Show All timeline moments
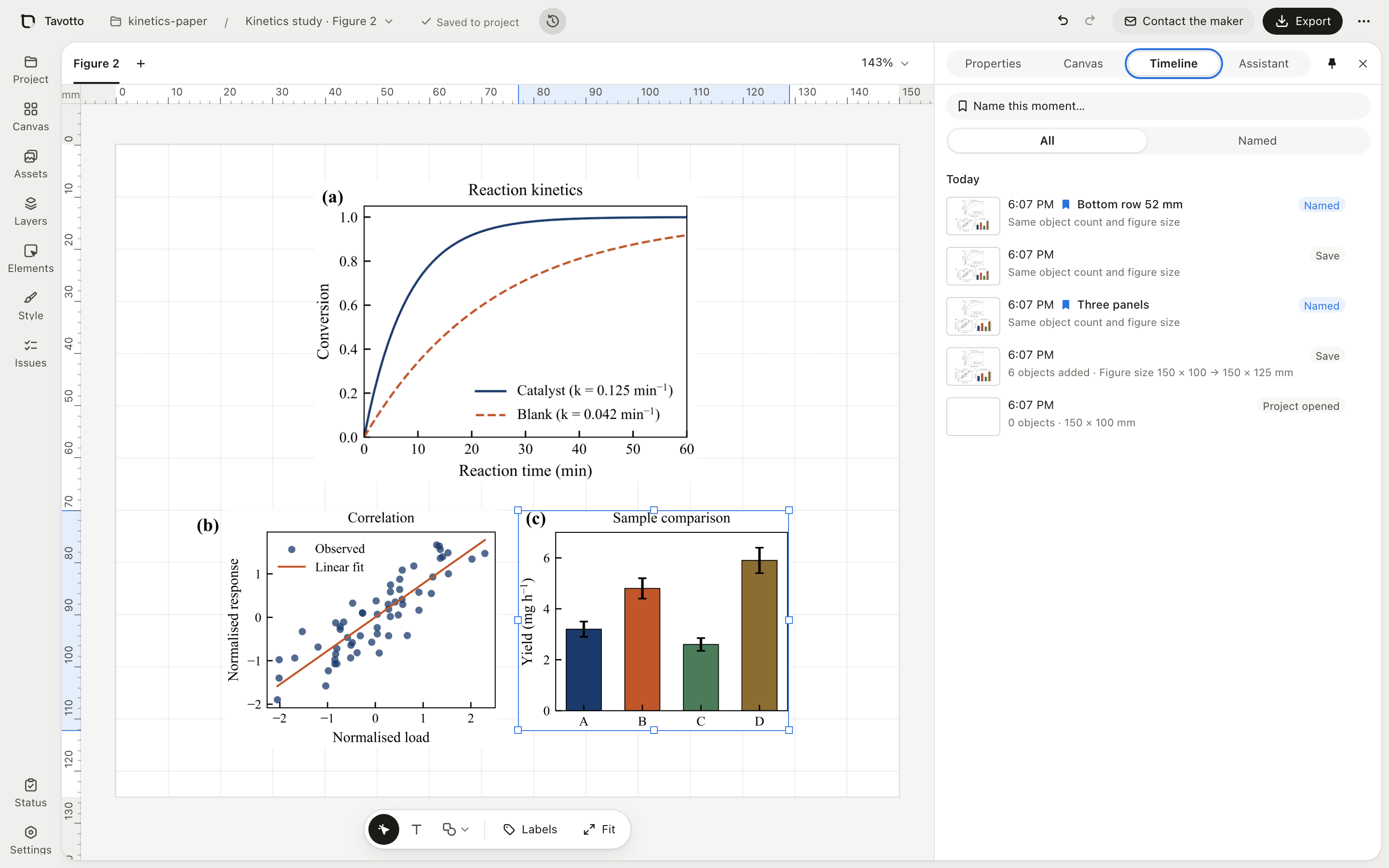 [1047, 141]
